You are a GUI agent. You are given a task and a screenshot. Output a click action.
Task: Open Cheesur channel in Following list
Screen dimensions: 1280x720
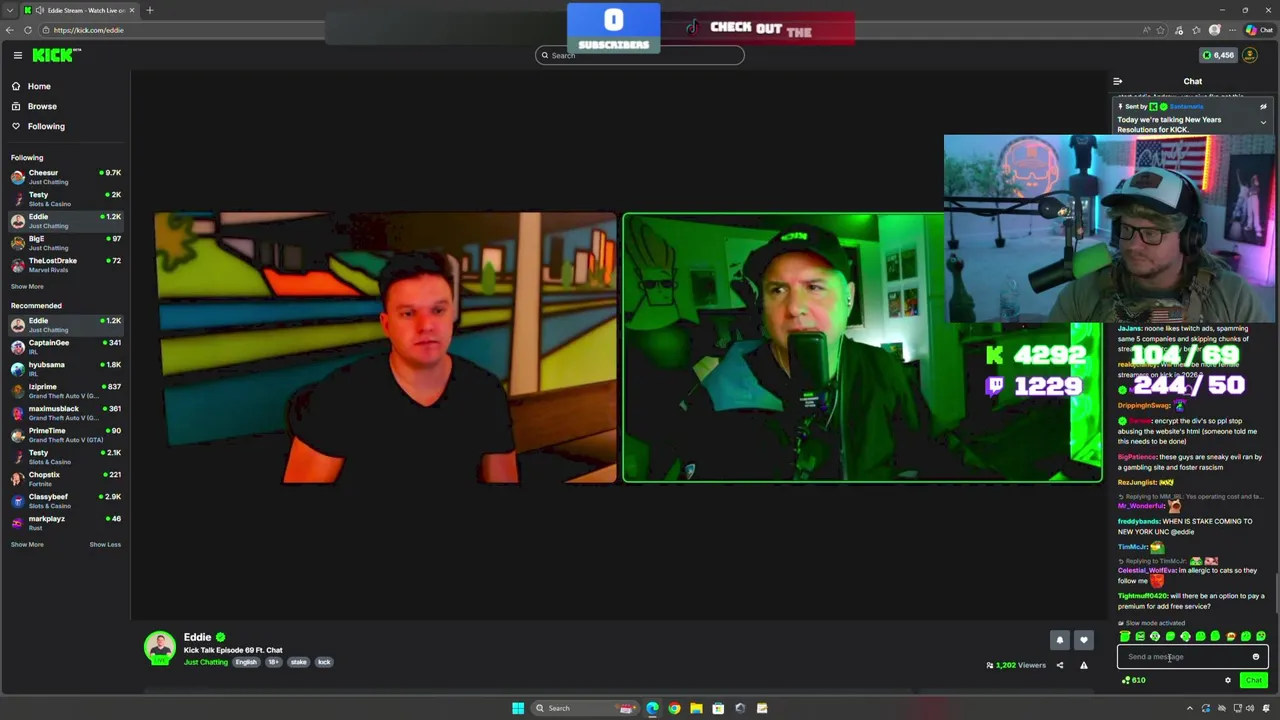tap(65, 177)
